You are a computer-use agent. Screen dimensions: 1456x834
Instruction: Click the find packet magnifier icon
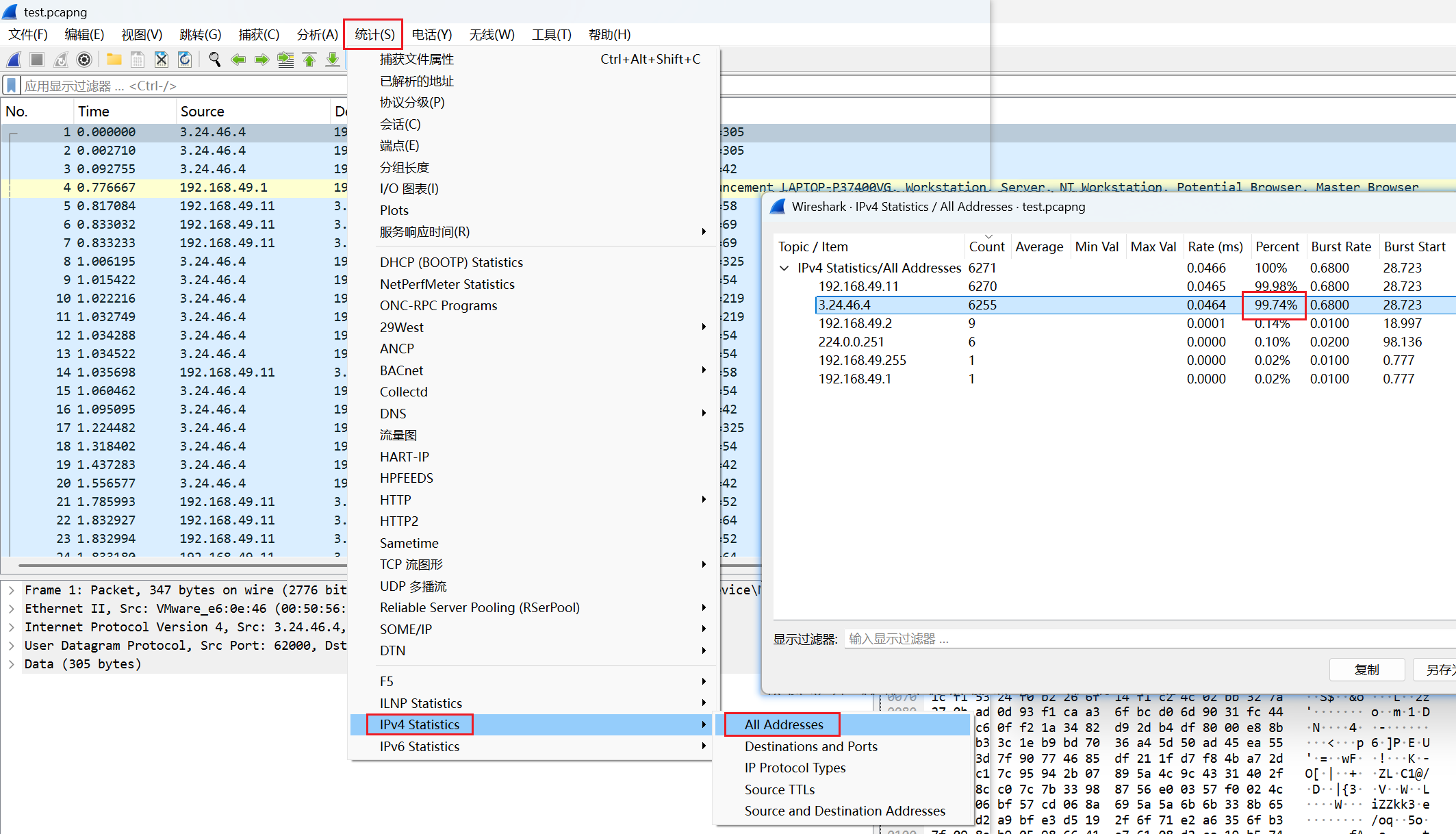(214, 60)
